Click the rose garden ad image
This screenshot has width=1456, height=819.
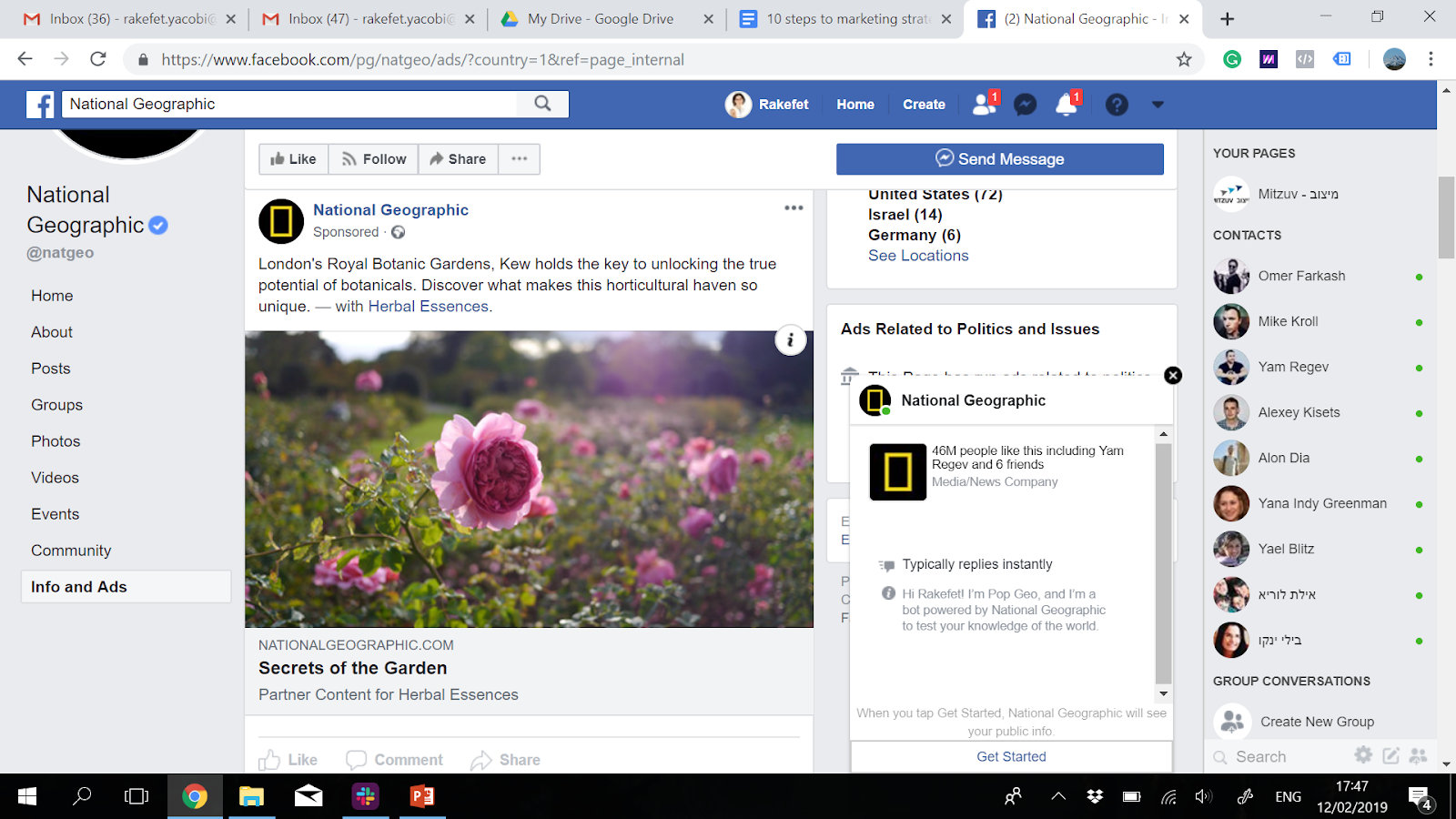pos(529,479)
